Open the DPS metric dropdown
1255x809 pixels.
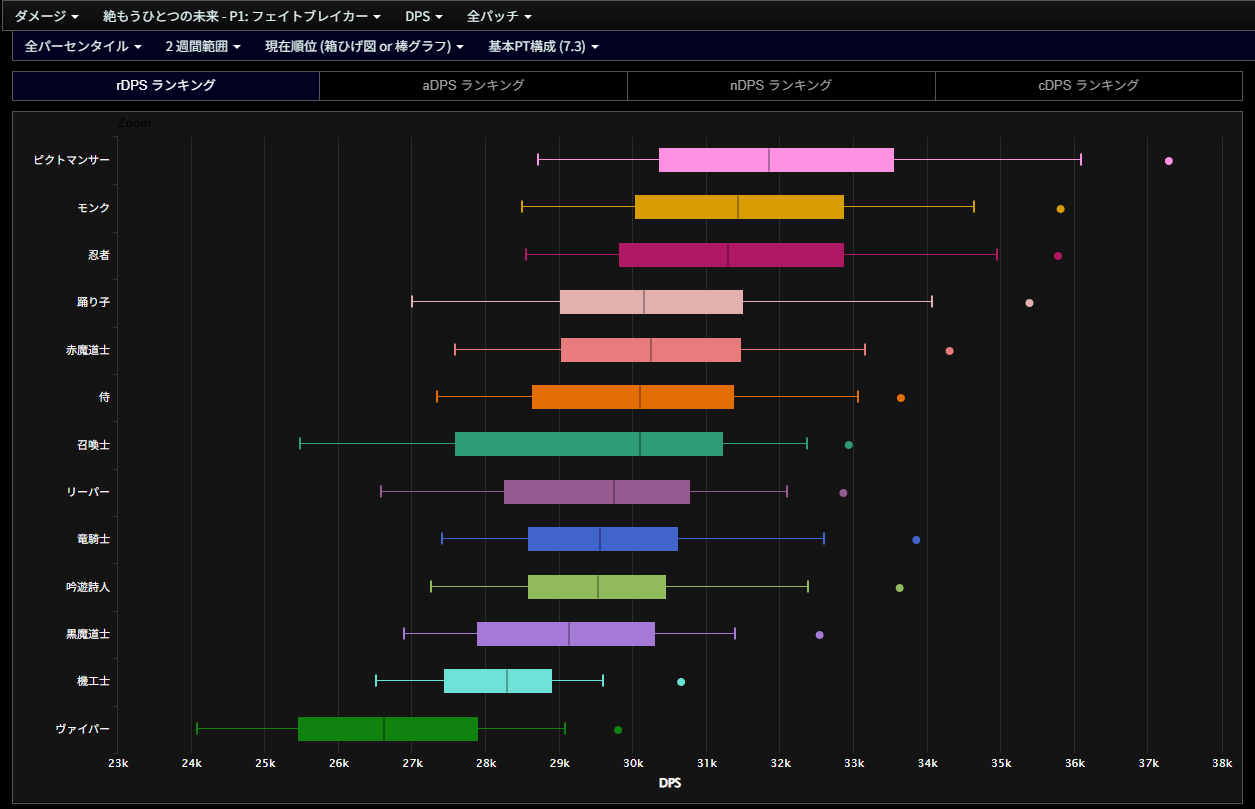click(x=423, y=16)
